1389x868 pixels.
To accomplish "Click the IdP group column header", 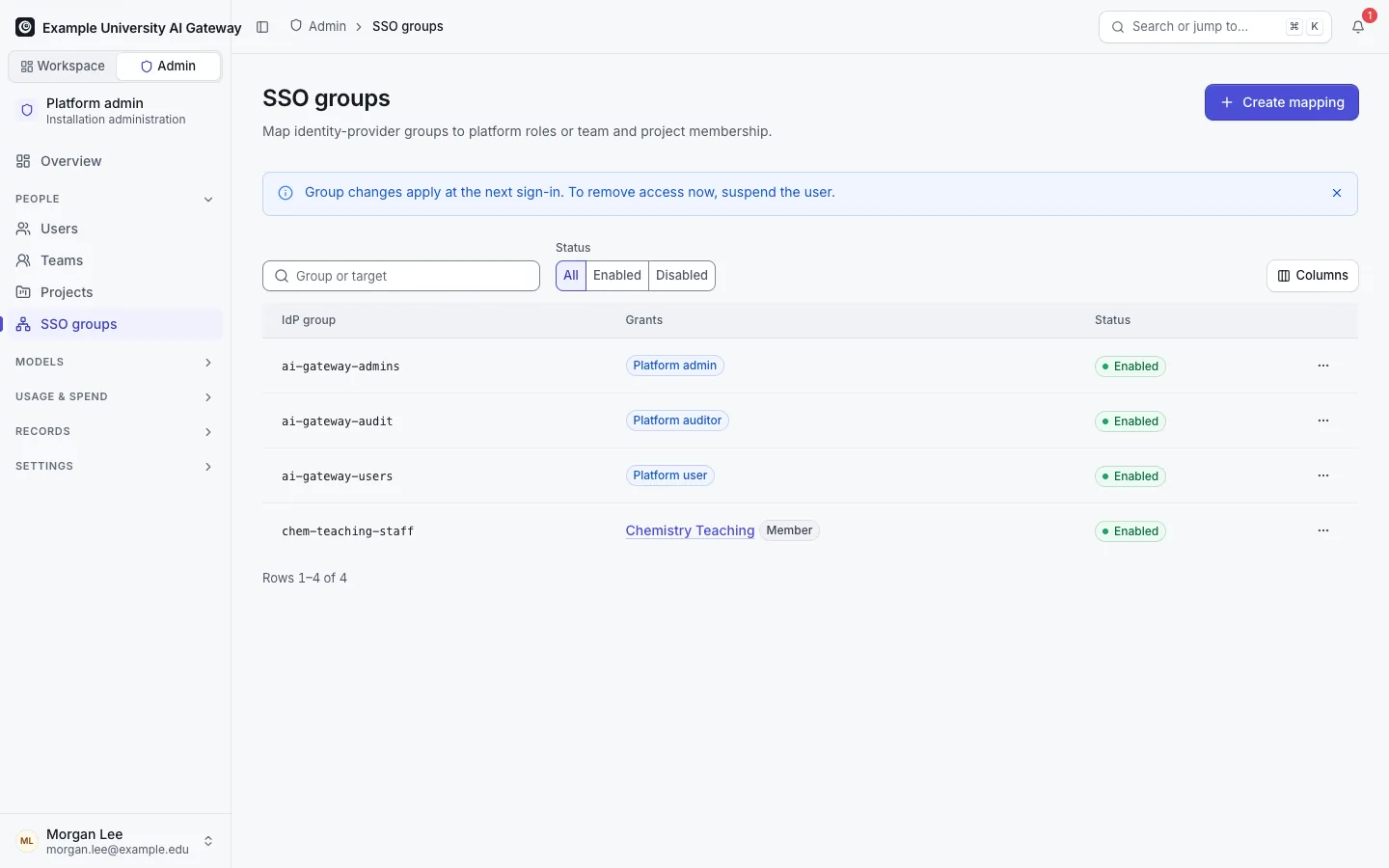I will [x=309, y=320].
